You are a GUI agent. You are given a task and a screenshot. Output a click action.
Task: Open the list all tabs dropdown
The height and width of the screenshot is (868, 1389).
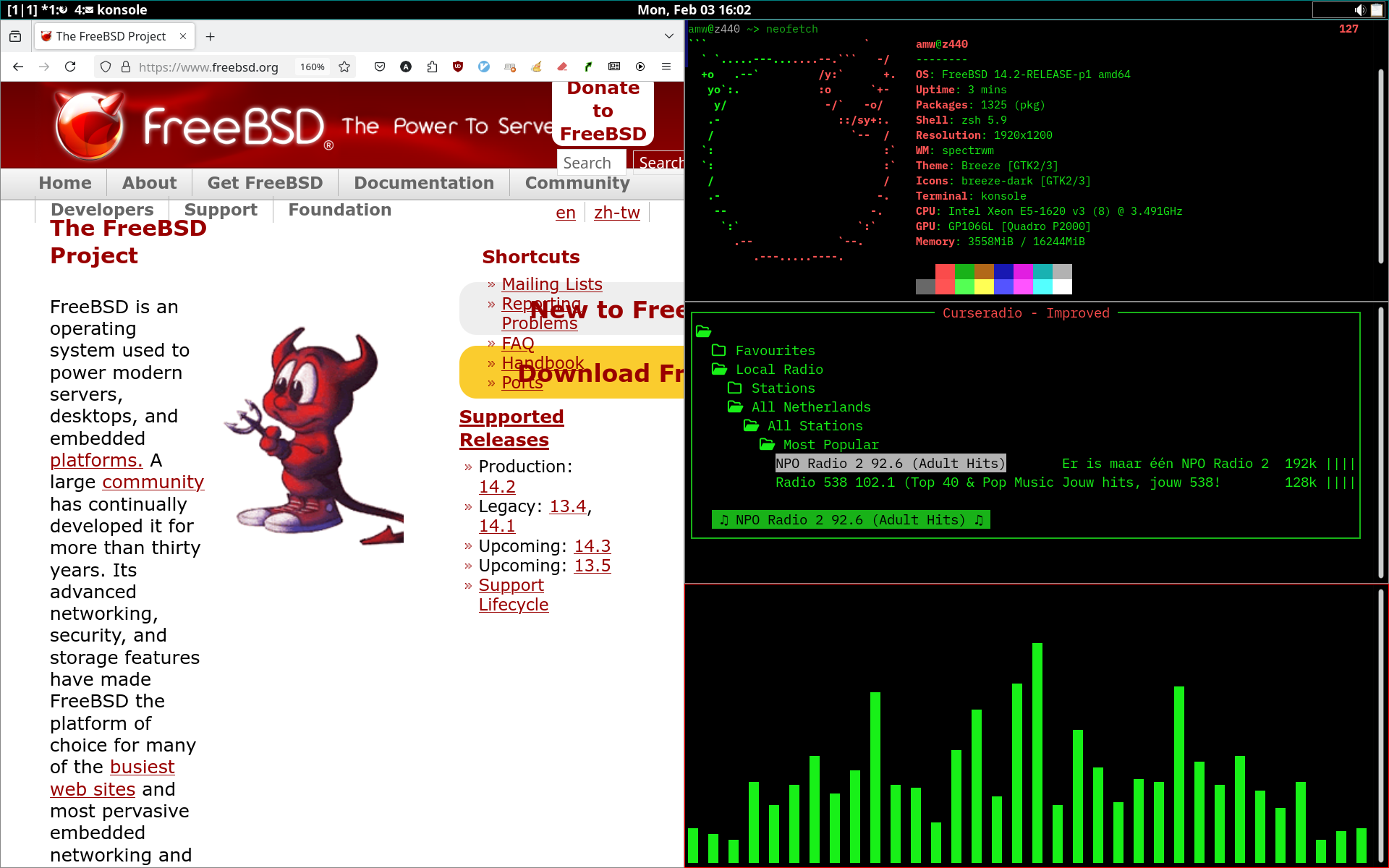[x=669, y=36]
